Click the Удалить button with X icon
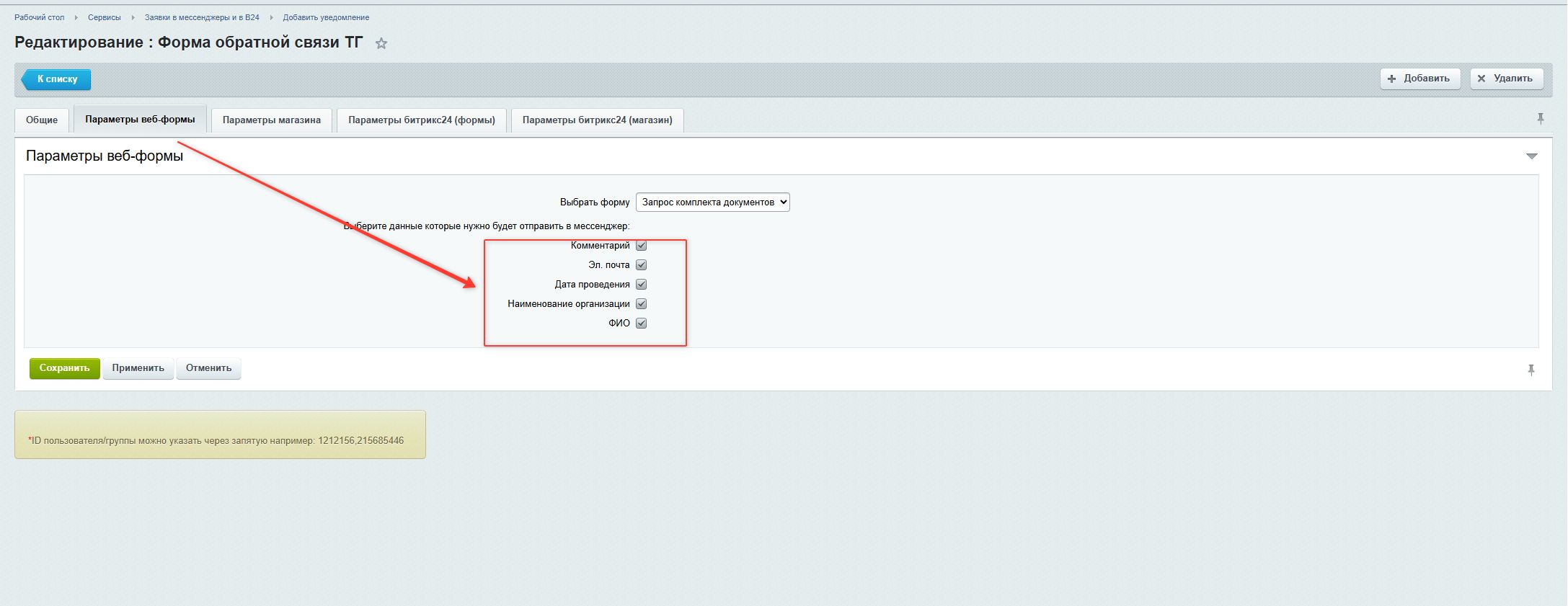Viewport: 1568px width, 606px height. coord(1506,79)
